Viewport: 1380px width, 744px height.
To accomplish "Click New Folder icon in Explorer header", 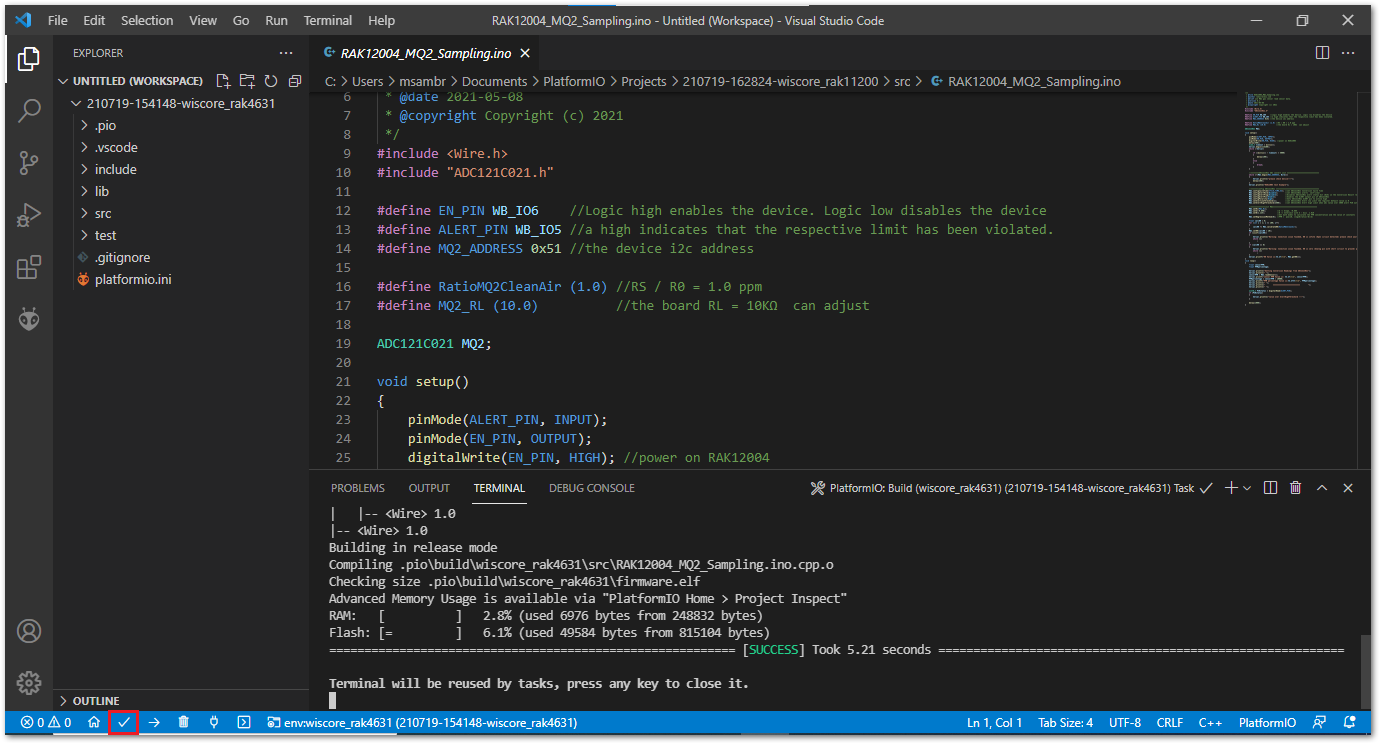I will pyautogui.click(x=247, y=81).
